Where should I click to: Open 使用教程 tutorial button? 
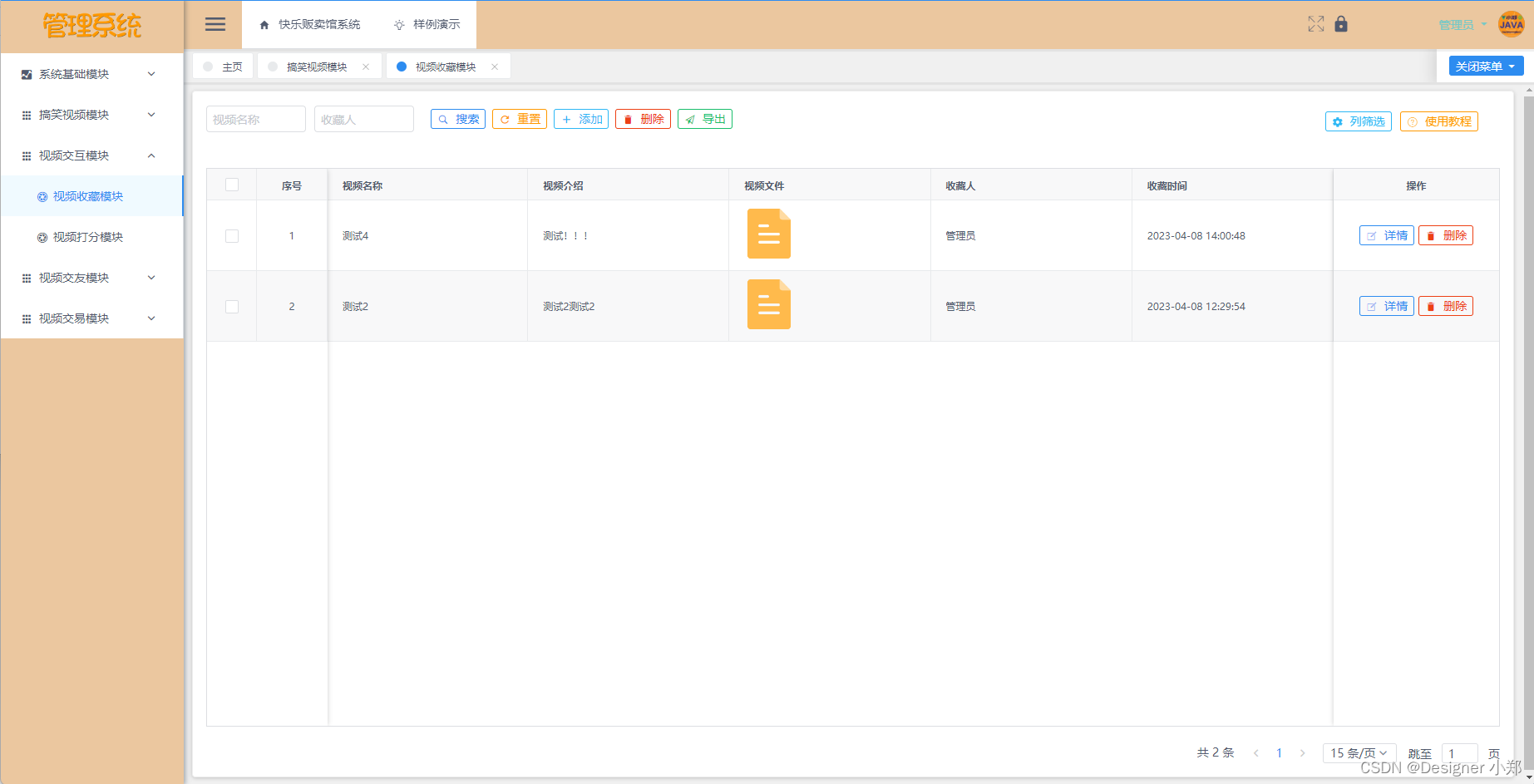1439,121
